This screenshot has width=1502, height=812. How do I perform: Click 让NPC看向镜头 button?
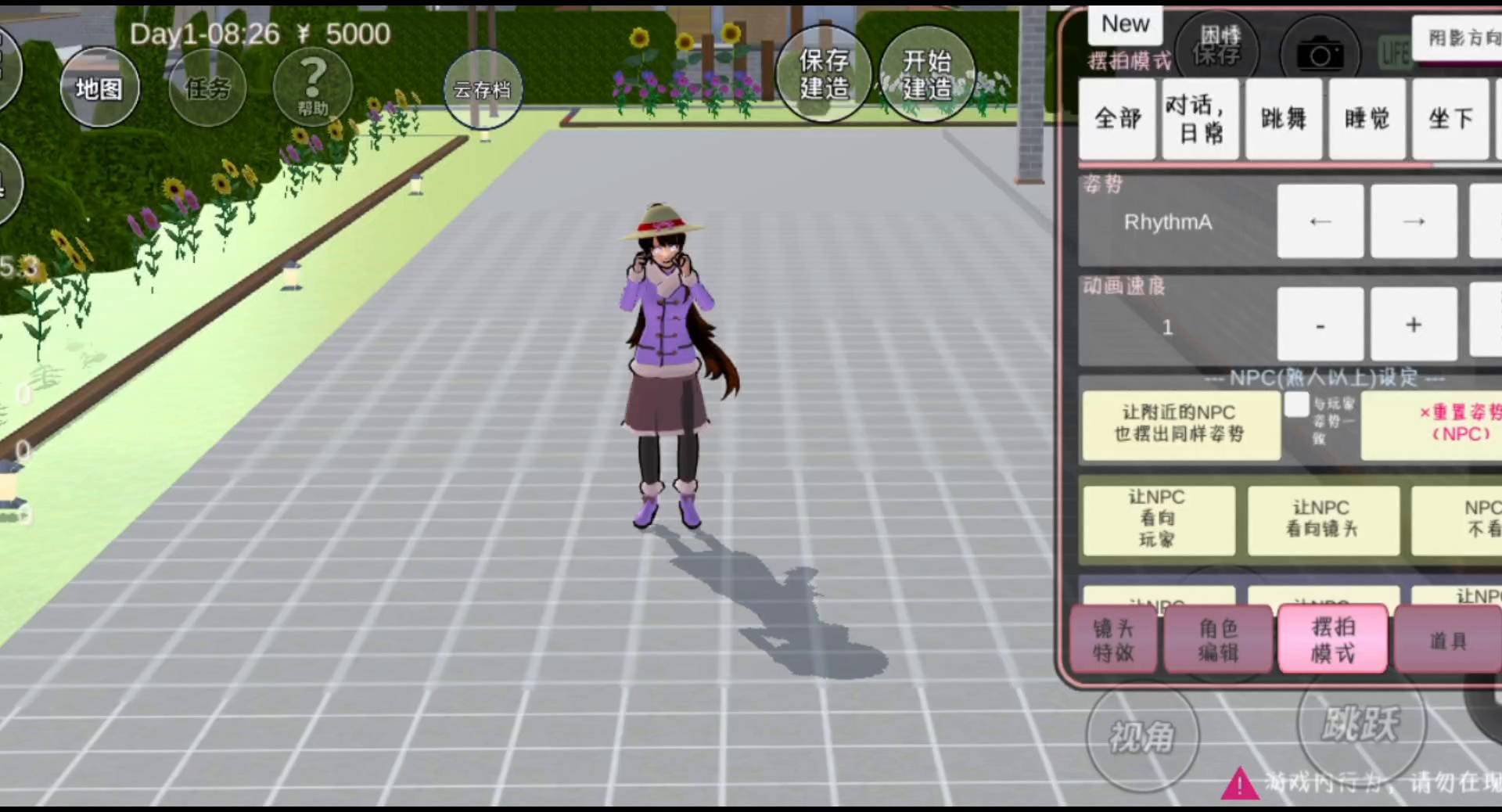(1323, 519)
